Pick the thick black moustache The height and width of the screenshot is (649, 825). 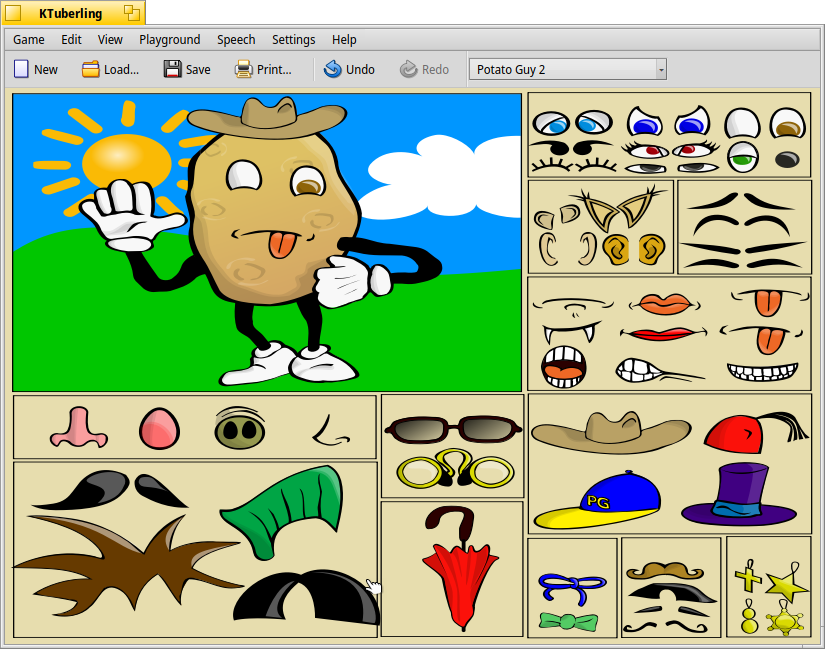coord(672,593)
